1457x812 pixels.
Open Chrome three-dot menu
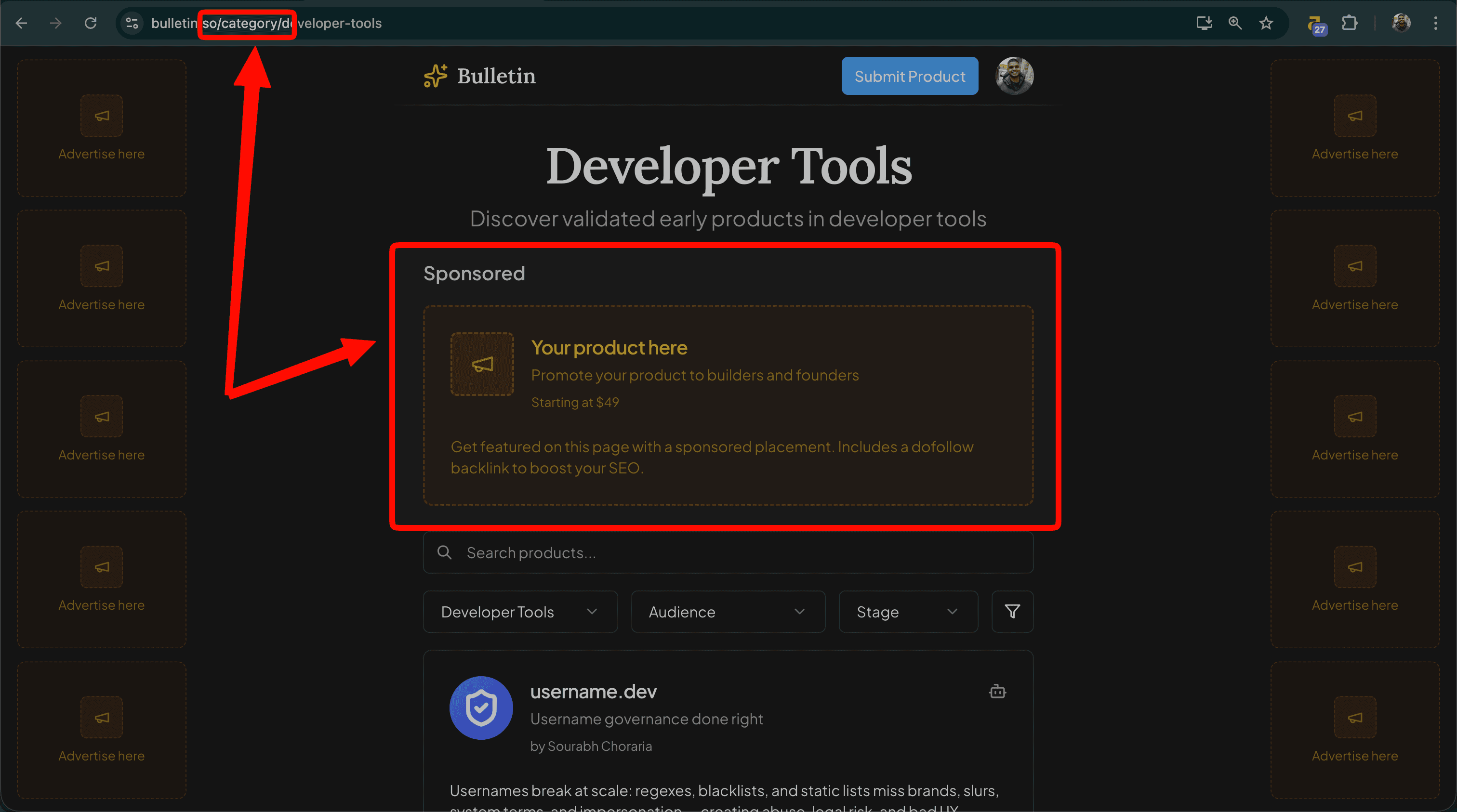pos(1435,23)
